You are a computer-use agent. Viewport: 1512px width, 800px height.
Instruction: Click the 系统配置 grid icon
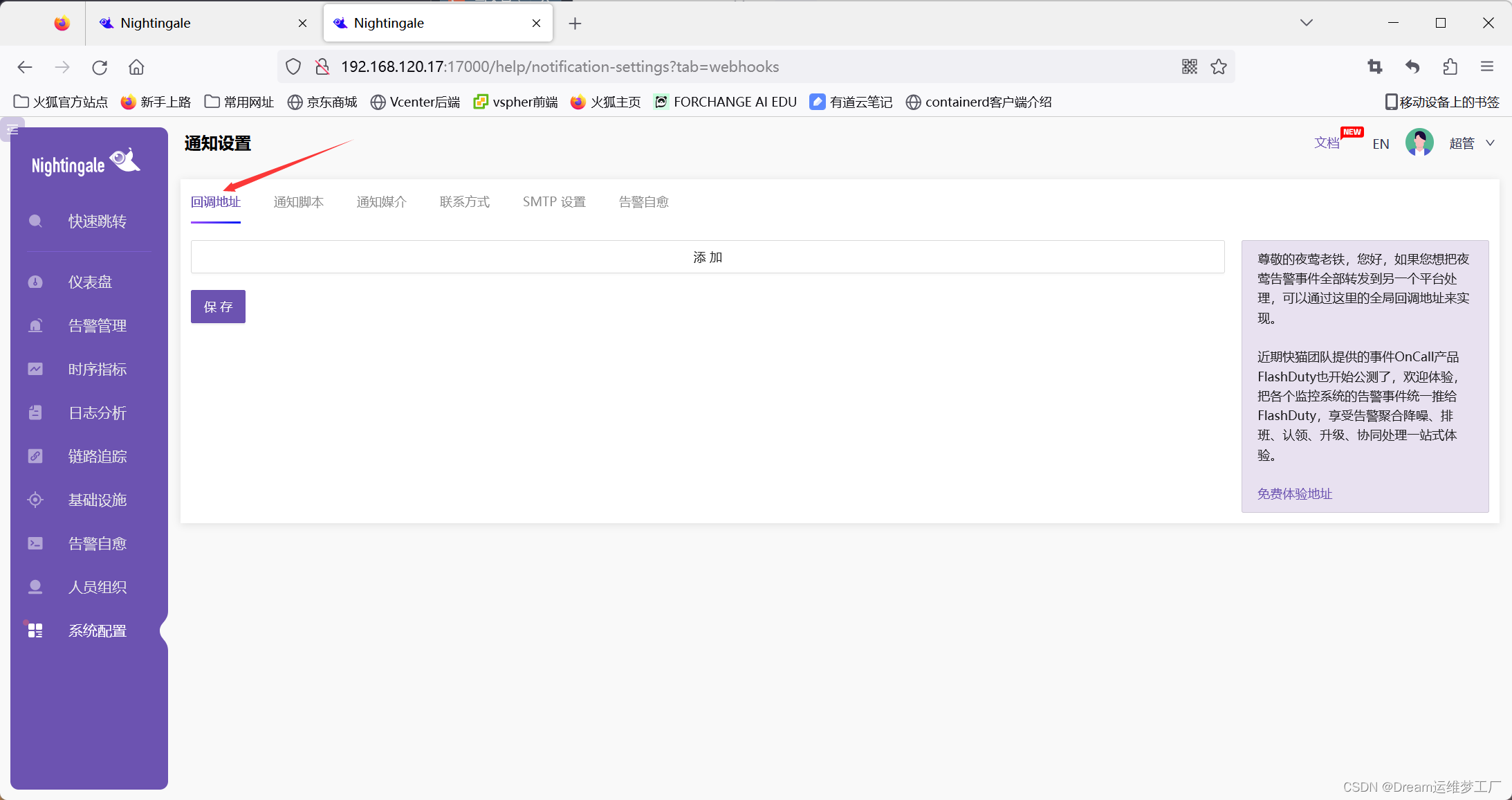pyautogui.click(x=35, y=630)
